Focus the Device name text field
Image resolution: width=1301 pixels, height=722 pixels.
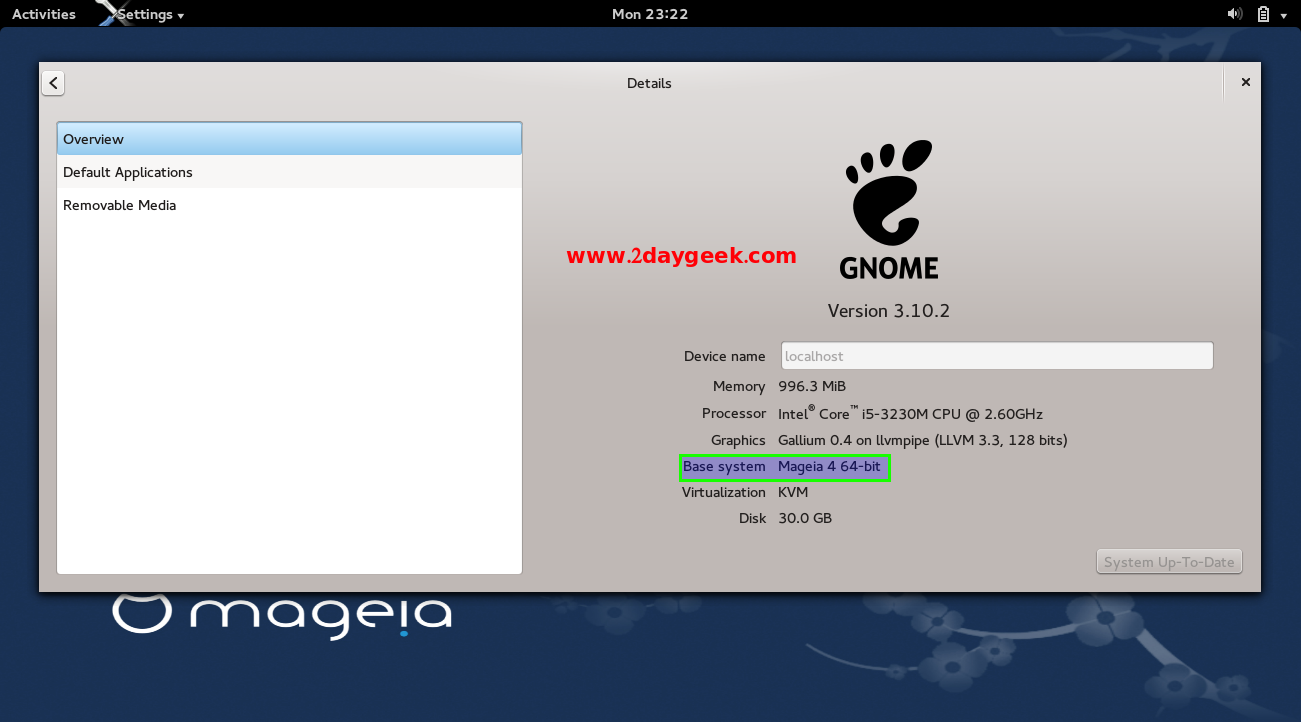click(x=996, y=356)
